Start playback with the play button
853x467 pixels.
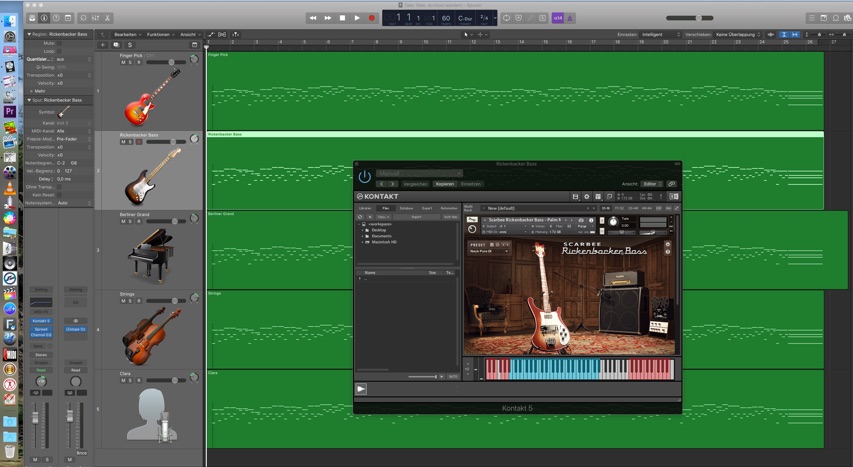(x=357, y=18)
